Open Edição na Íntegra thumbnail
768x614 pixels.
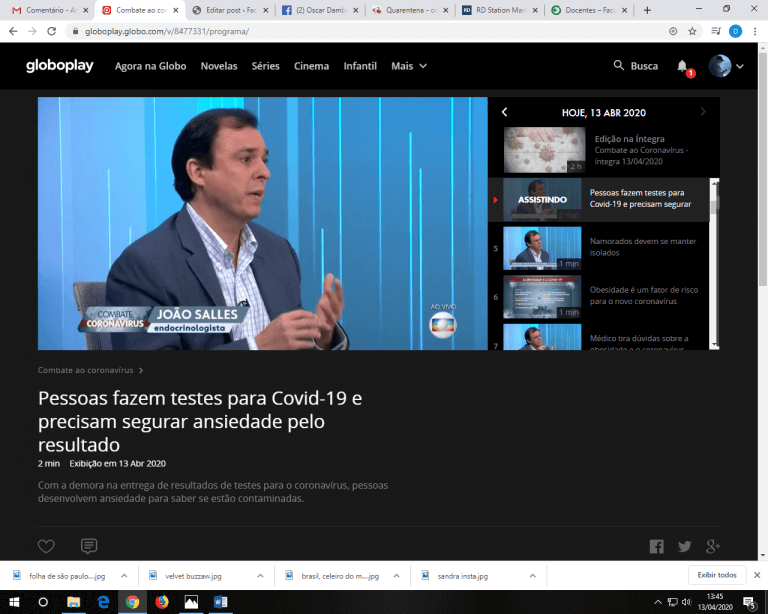point(544,150)
